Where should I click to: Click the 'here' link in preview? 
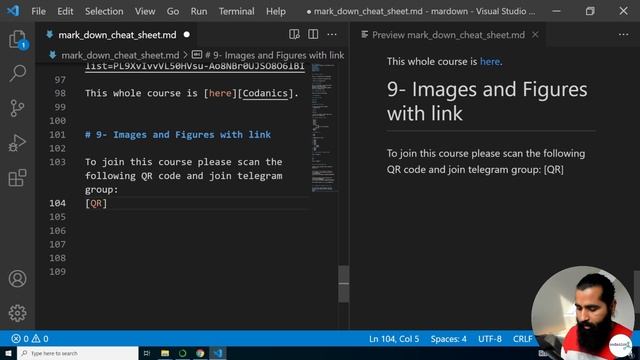pos(490,62)
